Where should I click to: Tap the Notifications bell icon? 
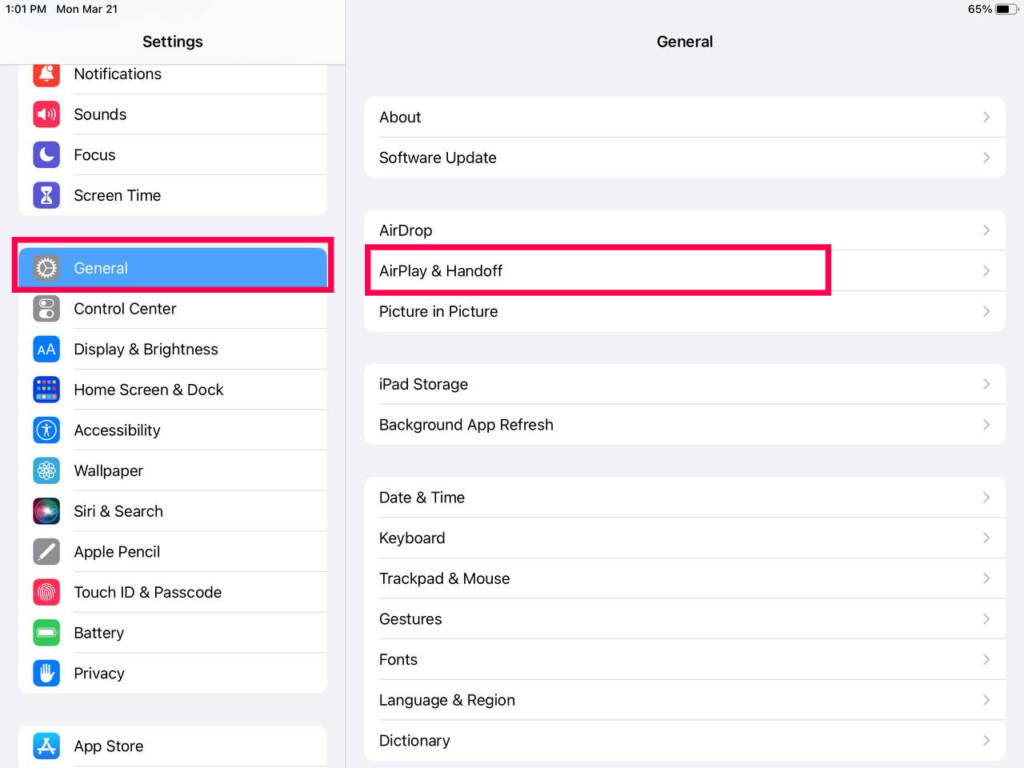46,74
